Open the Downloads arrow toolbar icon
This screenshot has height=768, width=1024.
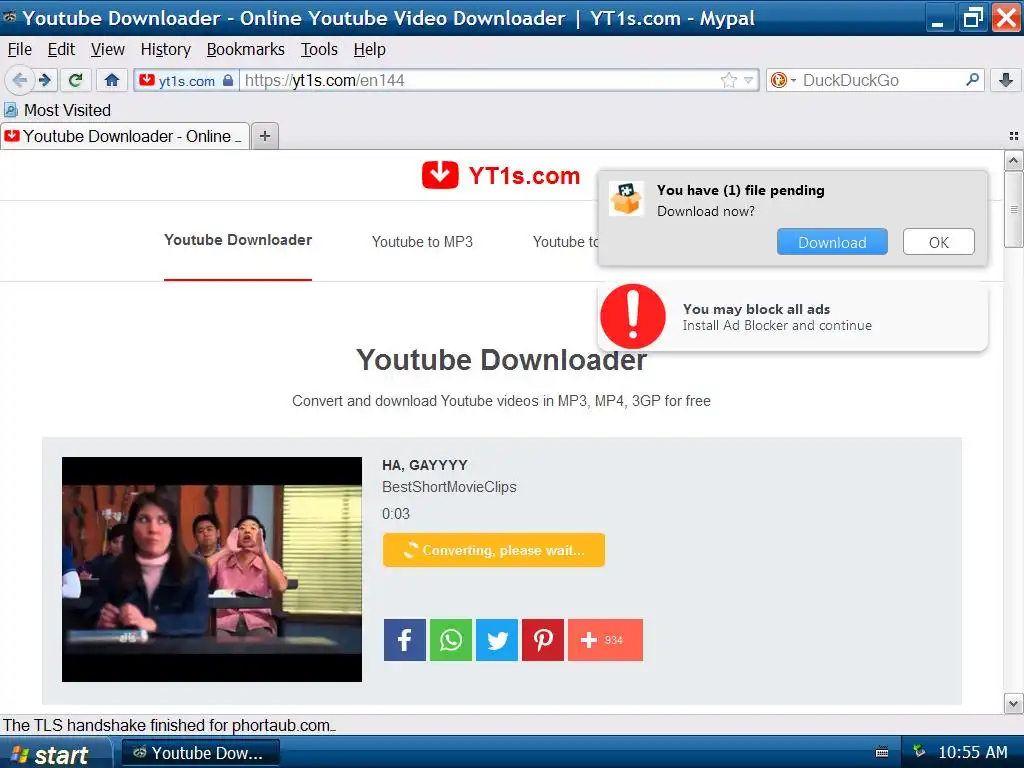pos(1006,80)
